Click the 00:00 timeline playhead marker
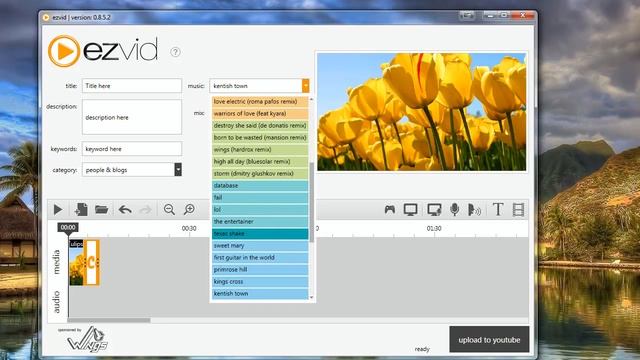 (68, 228)
